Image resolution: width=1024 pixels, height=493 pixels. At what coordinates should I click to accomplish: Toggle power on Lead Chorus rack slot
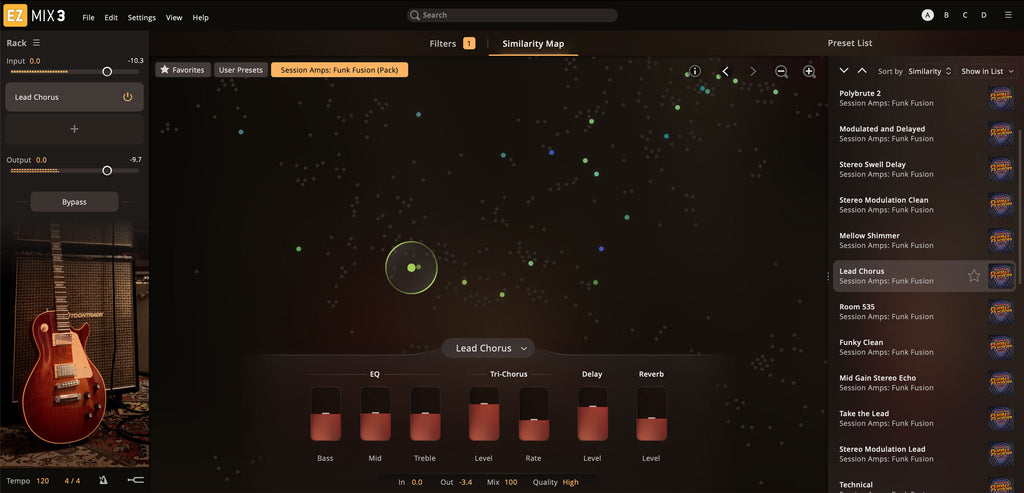pyautogui.click(x=127, y=97)
